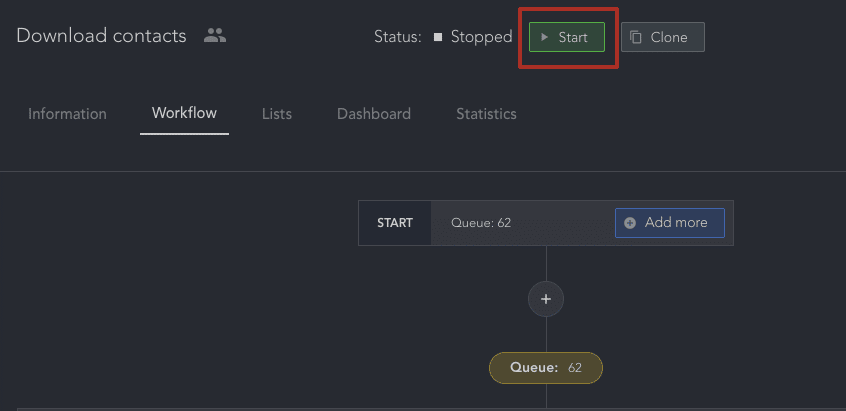Add a workflow step with the round plus

546,299
